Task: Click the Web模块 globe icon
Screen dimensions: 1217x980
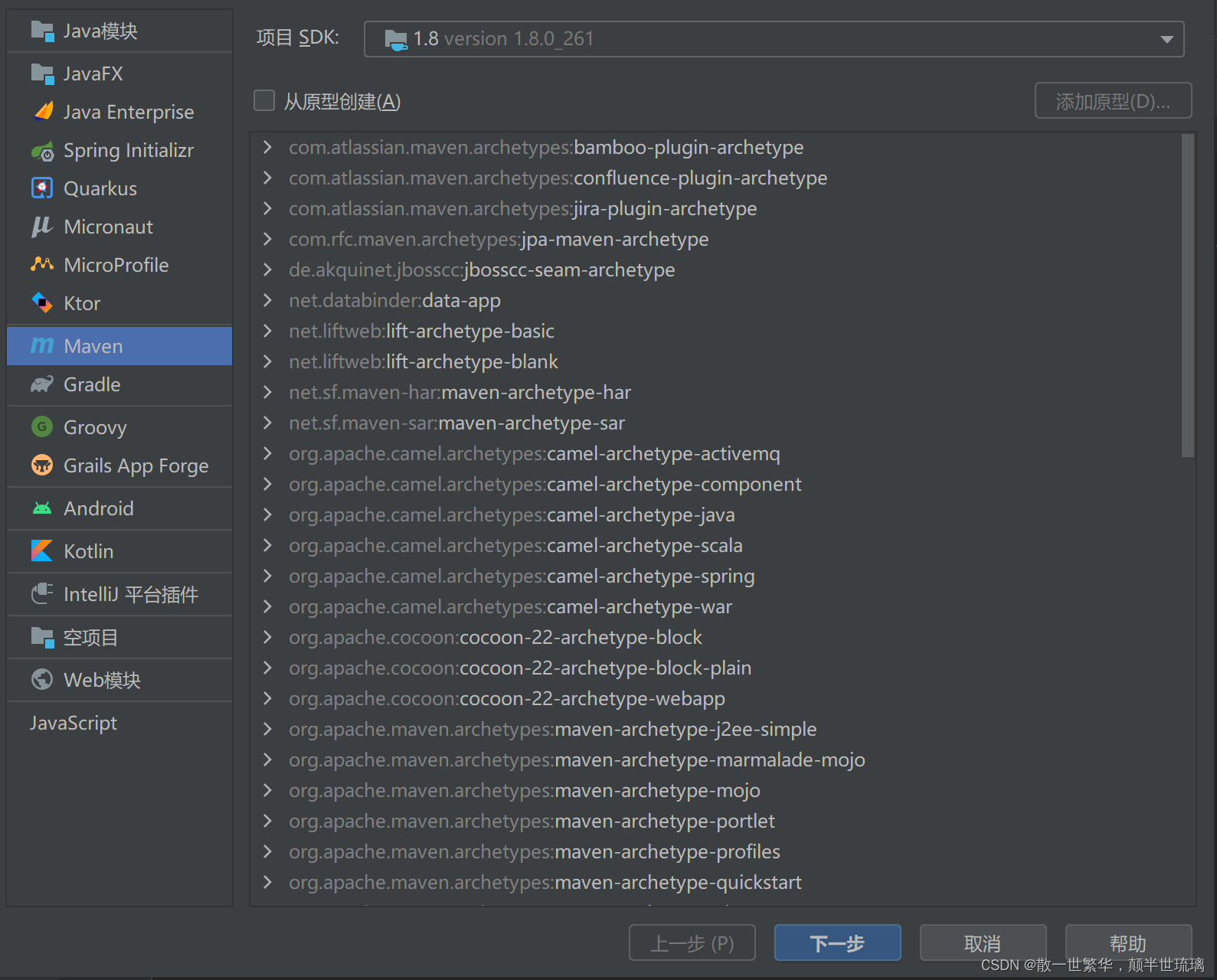Action: click(42, 680)
